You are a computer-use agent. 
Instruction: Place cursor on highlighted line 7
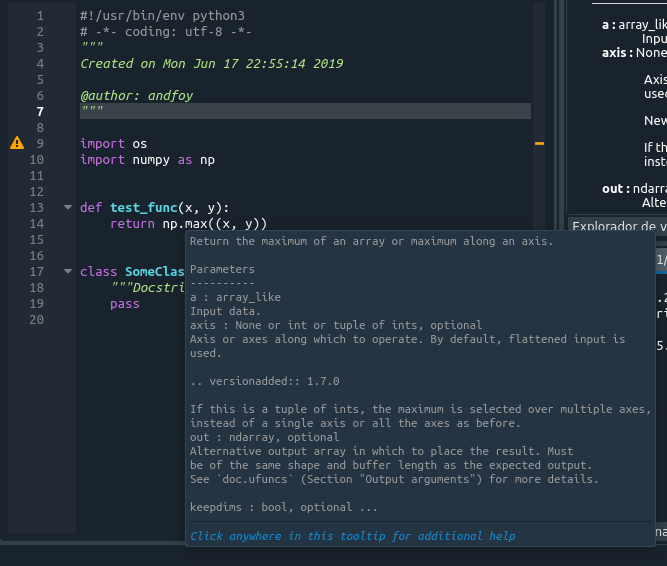tap(300, 111)
